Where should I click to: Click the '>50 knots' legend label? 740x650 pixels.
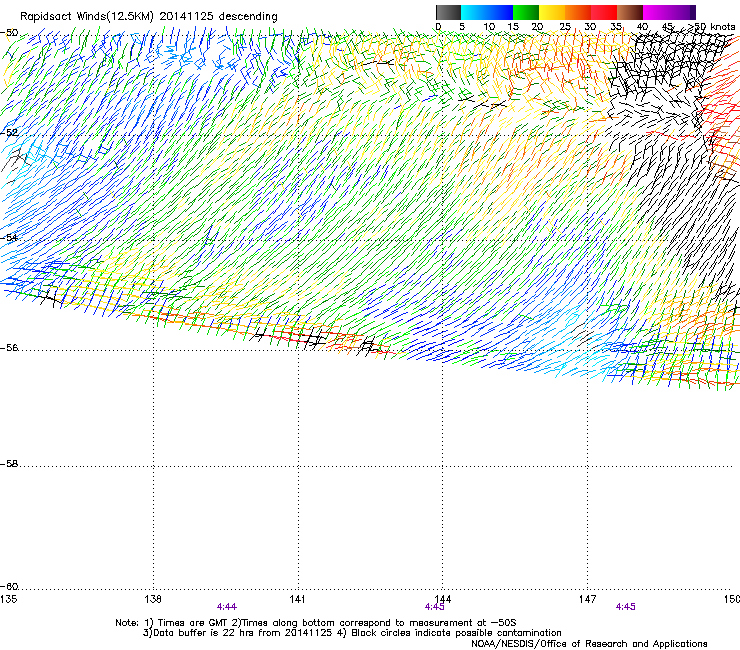pos(712,27)
